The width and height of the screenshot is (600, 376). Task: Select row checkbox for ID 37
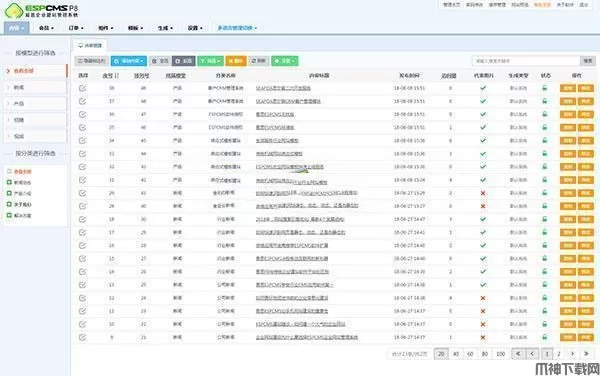click(82, 101)
